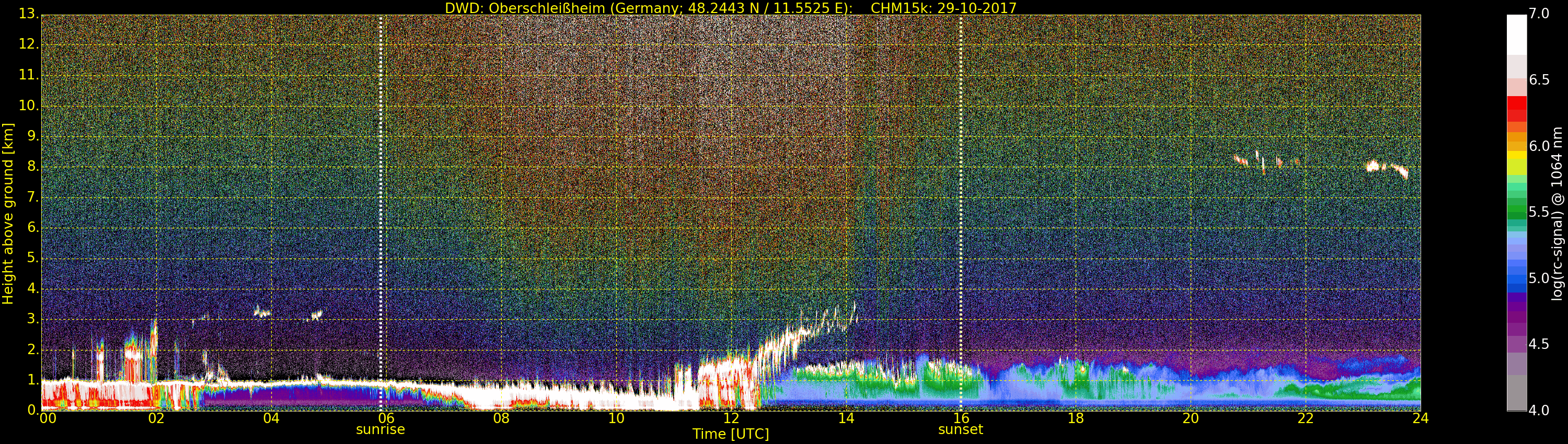Select the 7.0 colorbar tick label
1568x444 pixels.
click(1539, 14)
